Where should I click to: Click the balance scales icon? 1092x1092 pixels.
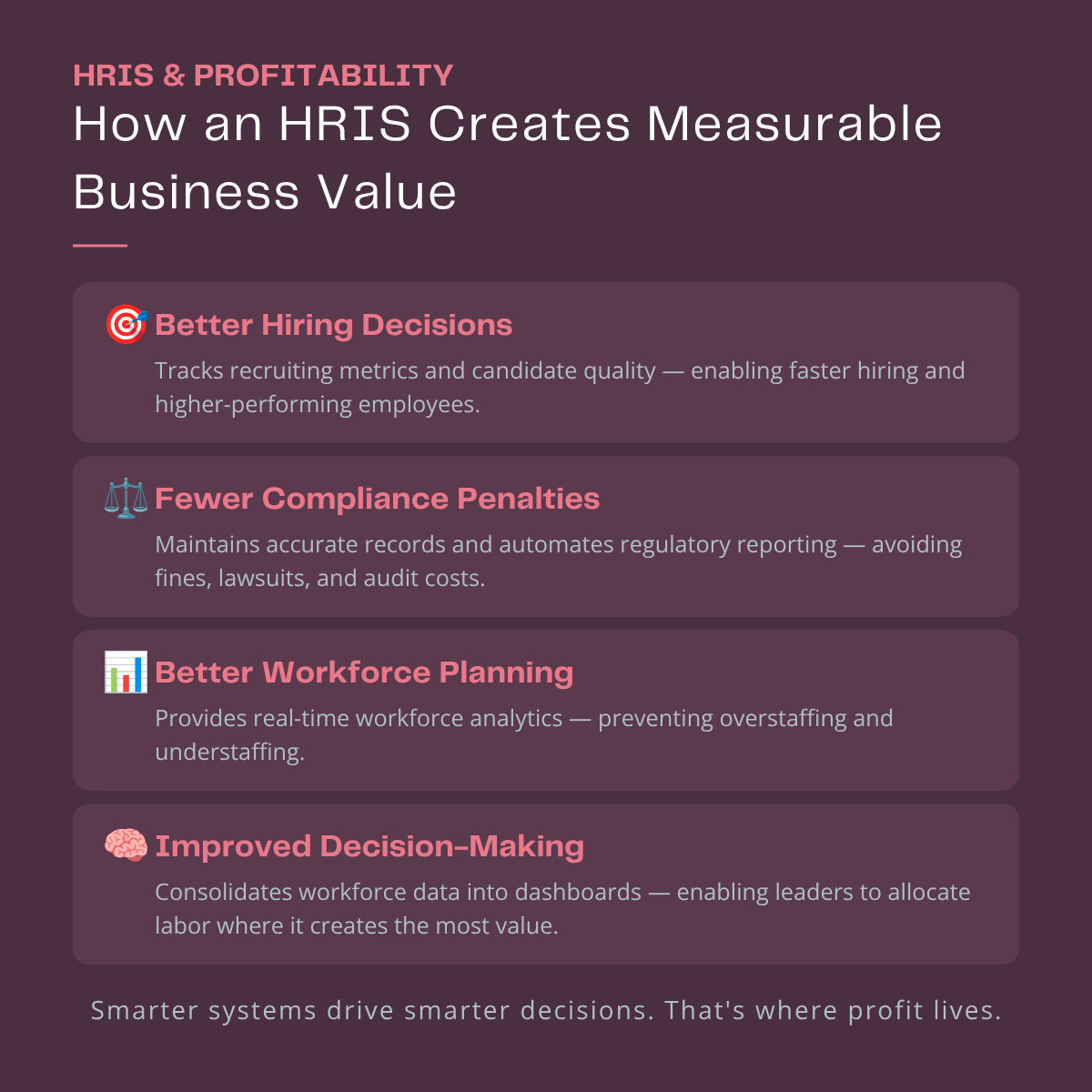pos(126,499)
